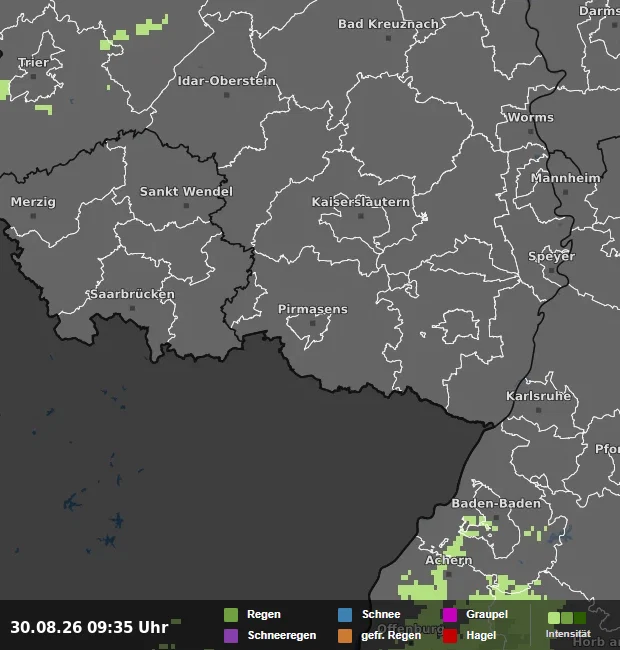Click the Hagel legend label
Screen dimensions: 620x650
pos(481,635)
